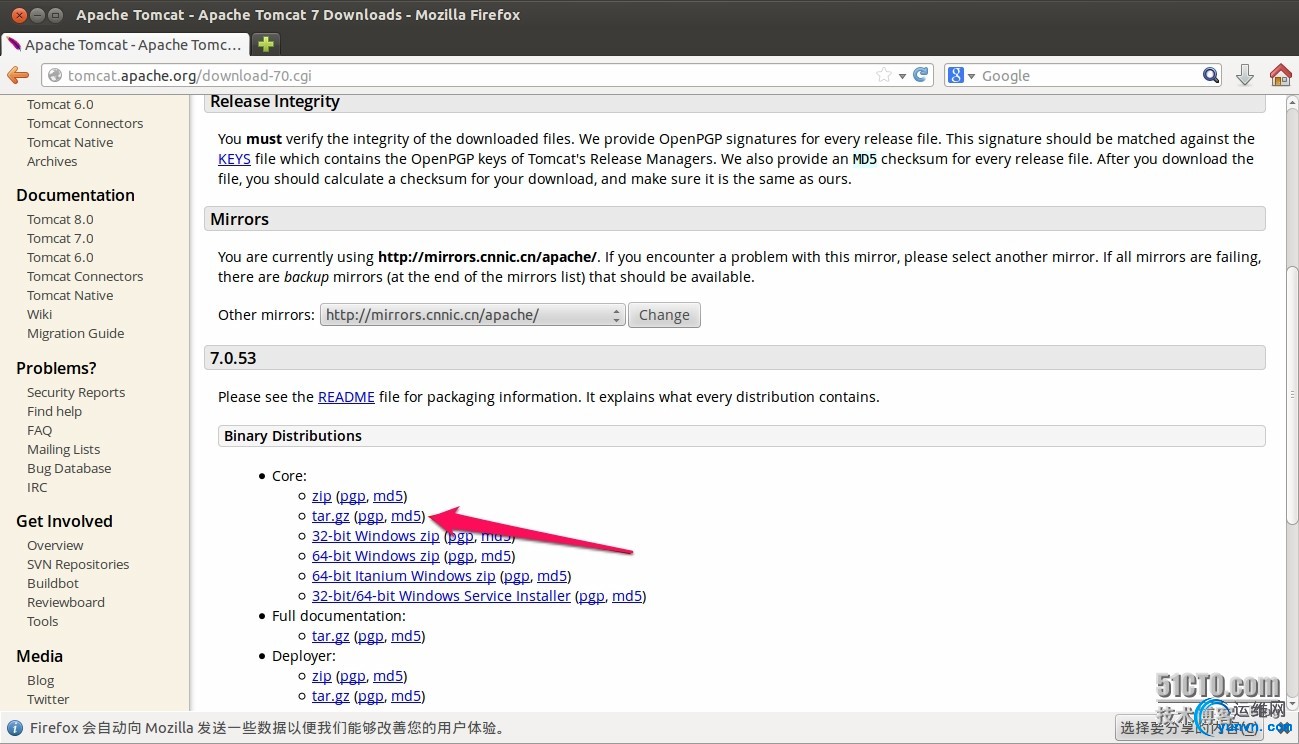Reload the page with the refresh icon
Image resolution: width=1299 pixels, height=744 pixels.
[x=922, y=75]
